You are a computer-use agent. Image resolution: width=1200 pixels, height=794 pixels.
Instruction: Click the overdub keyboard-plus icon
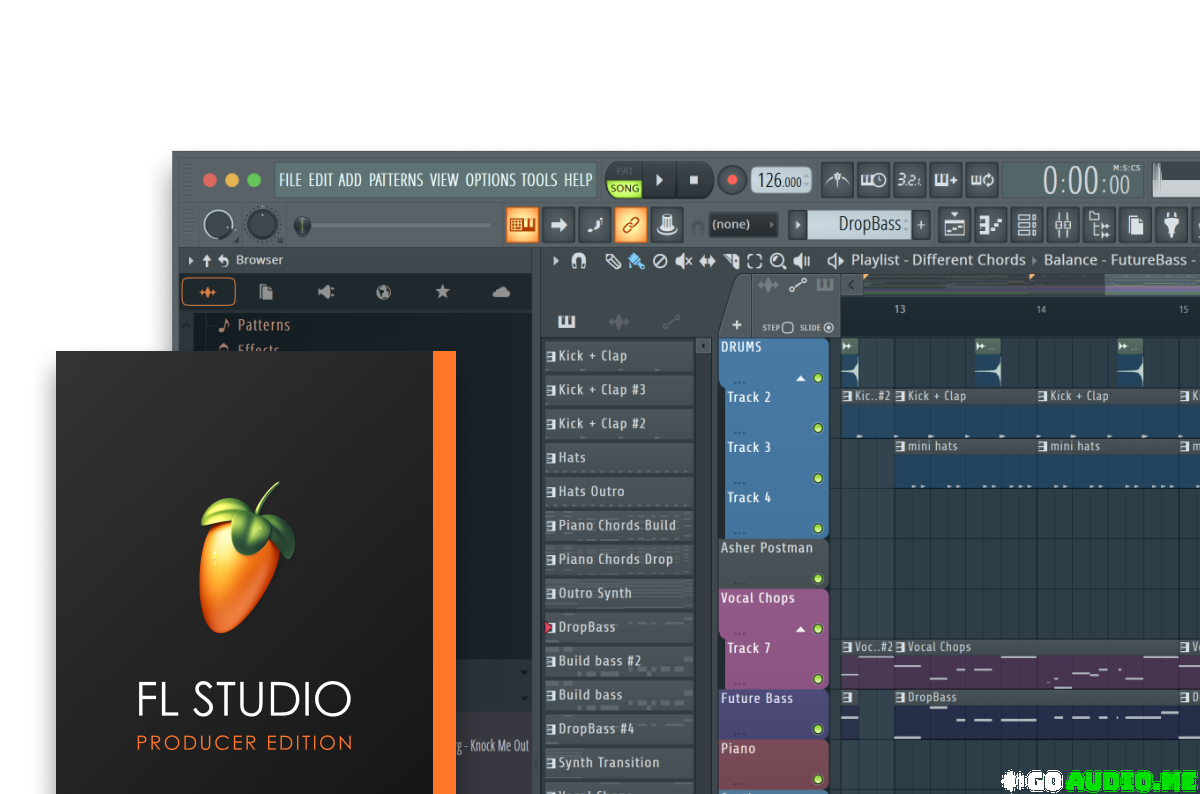tap(945, 181)
